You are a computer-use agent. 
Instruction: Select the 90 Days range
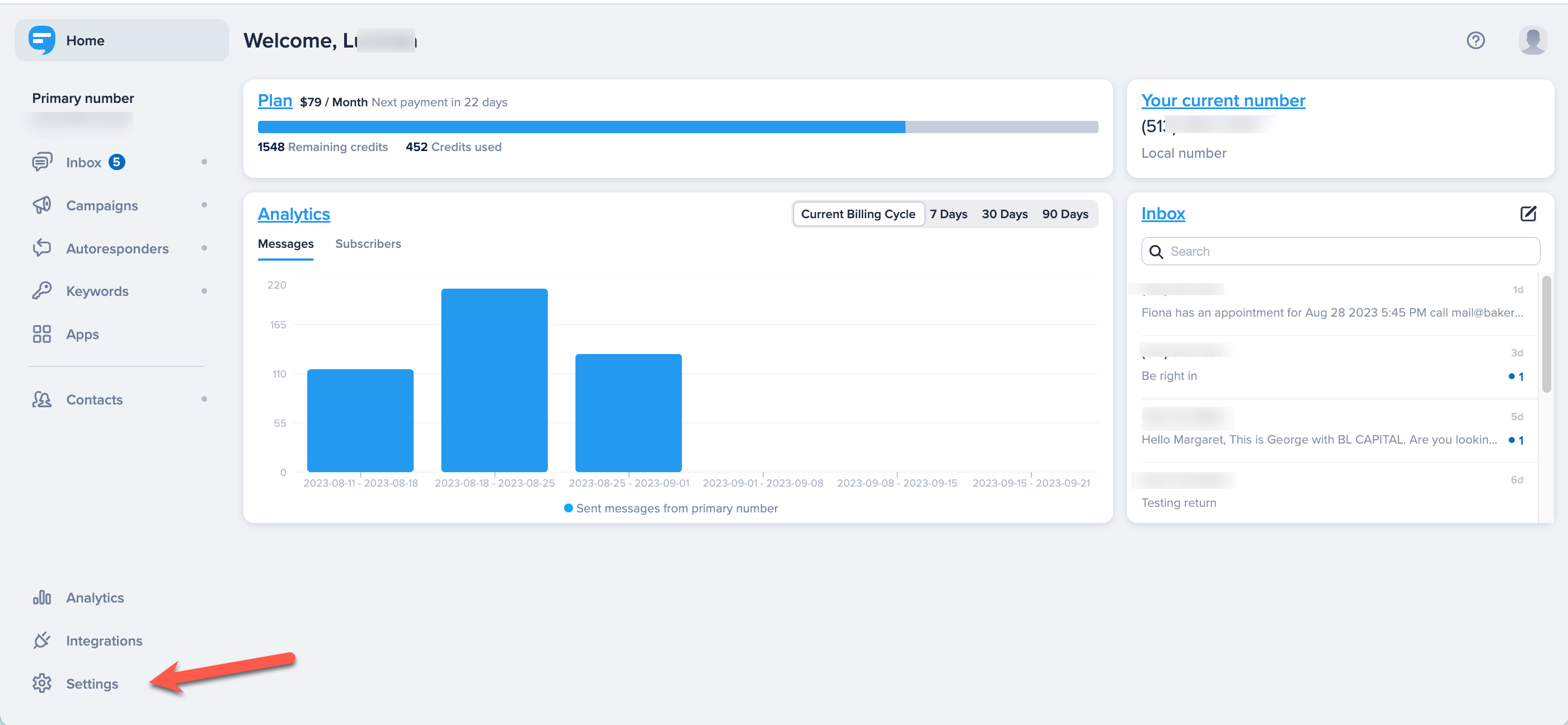[x=1064, y=214]
